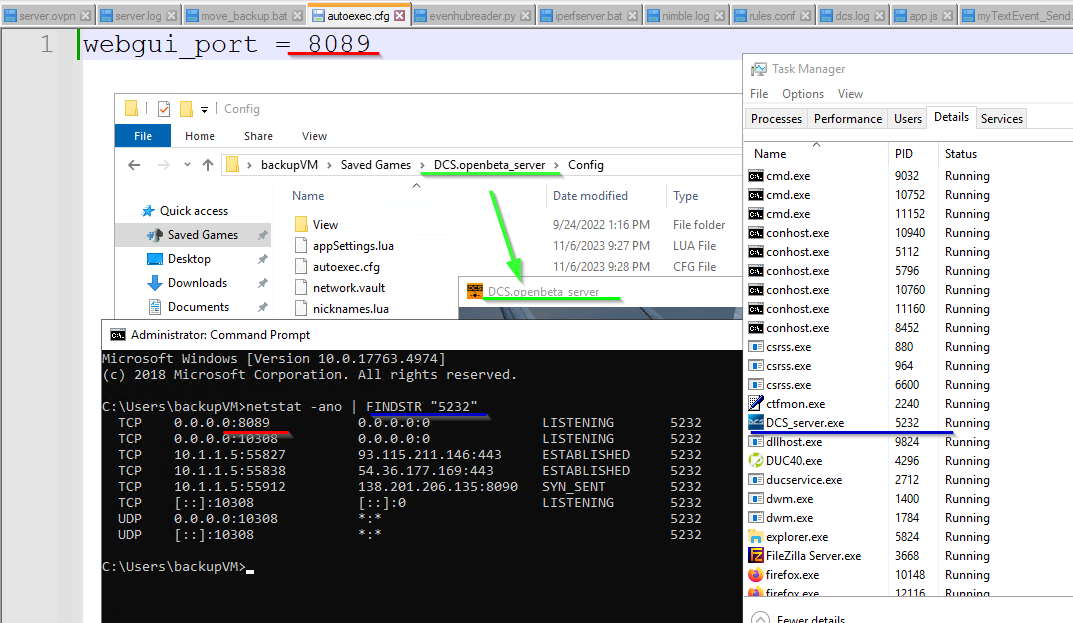Close the autoexec.cfg editor tab
The image size is (1073, 623).
(400, 15)
